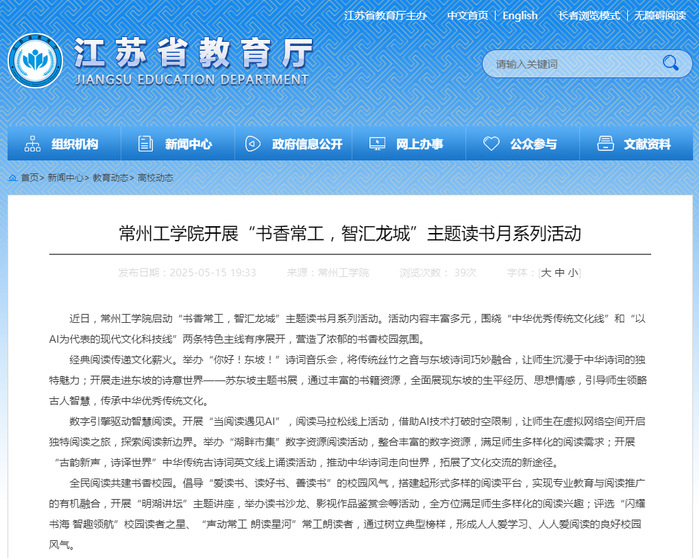Click the paragraph starting 全民阅读共建书香校园
This screenshot has height=558, width=699.
348,513
